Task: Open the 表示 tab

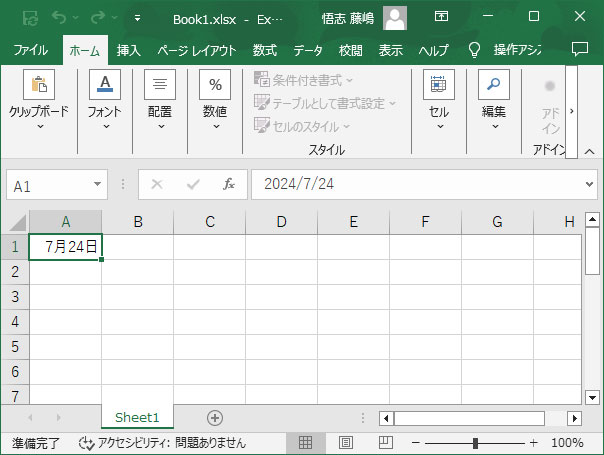Action: pyautogui.click(x=391, y=50)
